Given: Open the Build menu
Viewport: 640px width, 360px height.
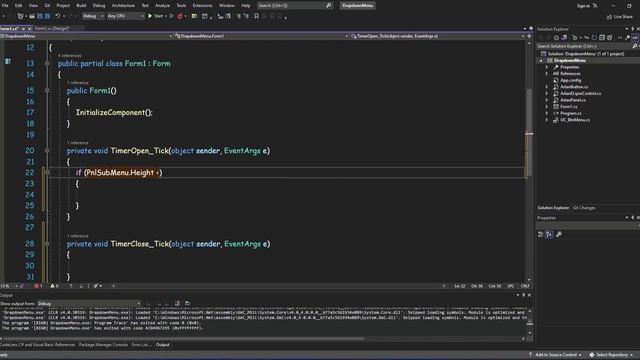Looking at the screenshot, I should tap(81, 5).
